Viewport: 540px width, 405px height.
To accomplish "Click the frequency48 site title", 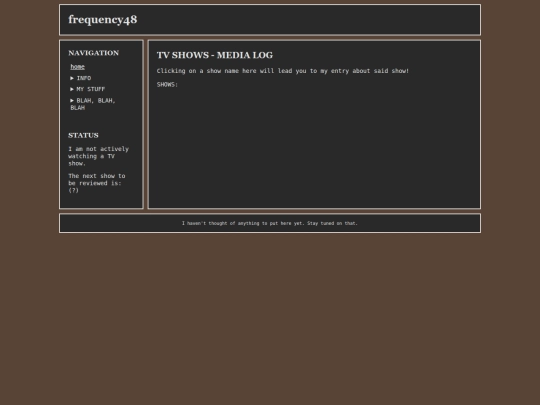I will 103,20.
